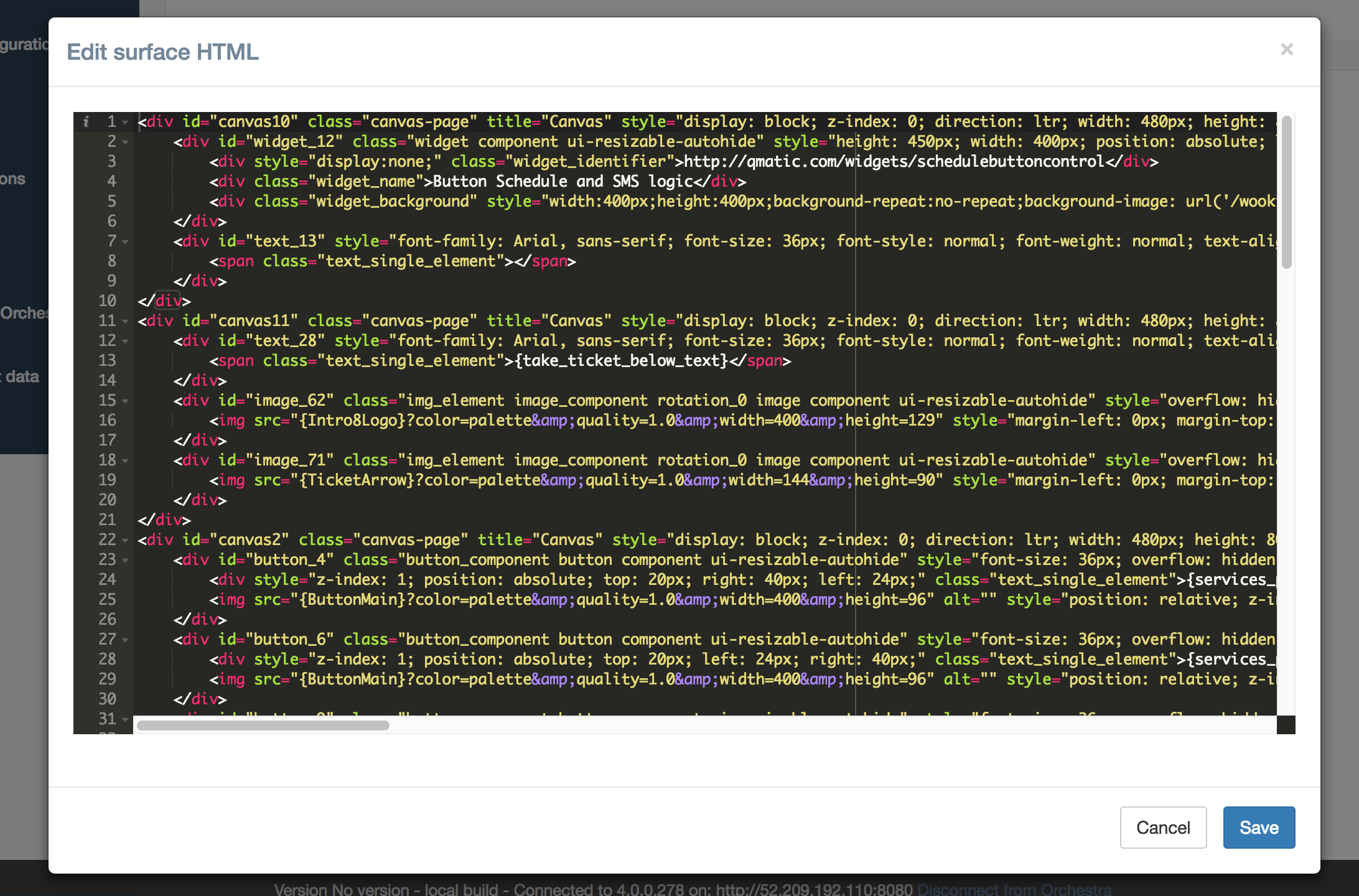Place cursor in the take_ticket_below_text span
The height and width of the screenshot is (896, 1359).
tap(621, 361)
